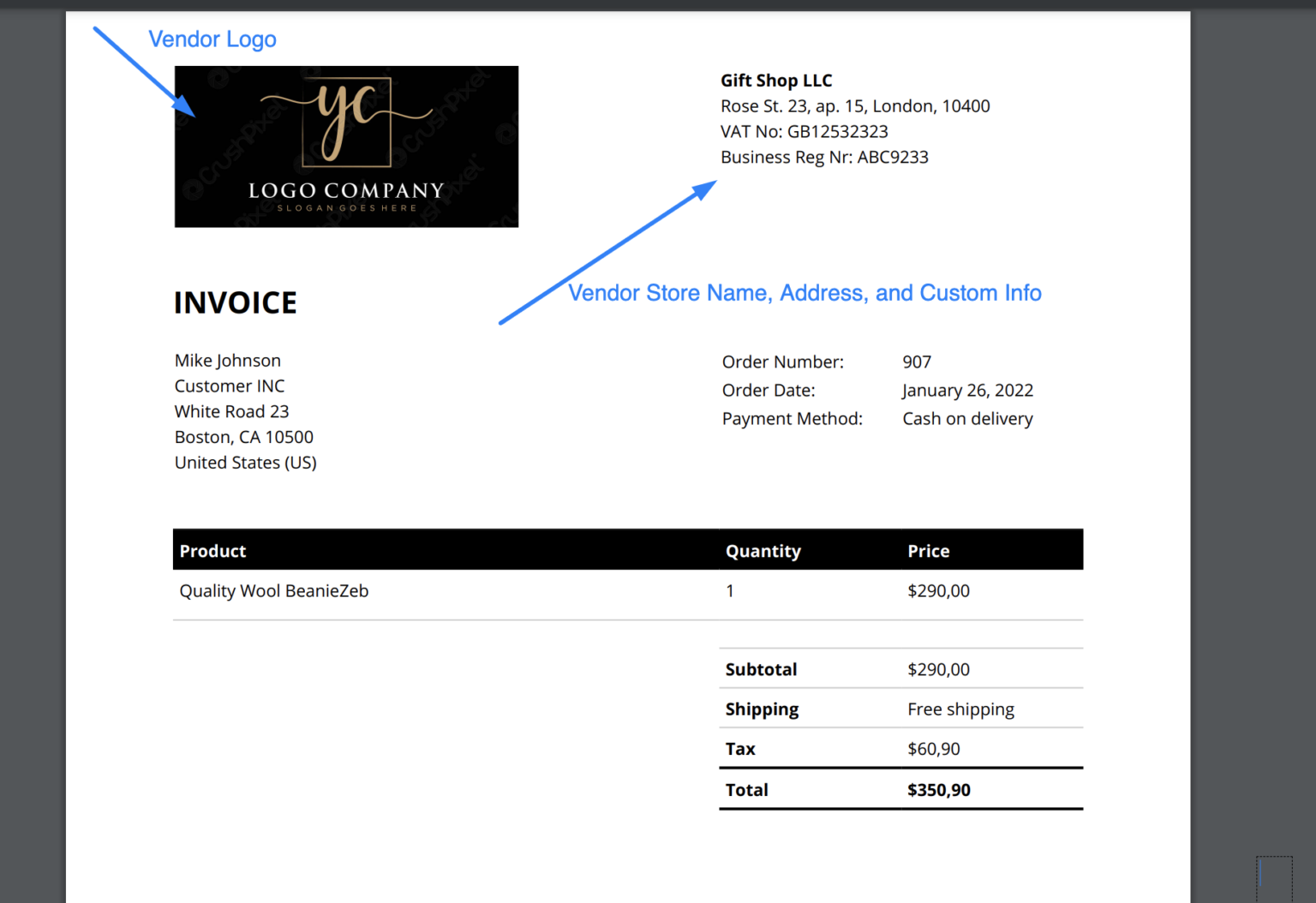Select the Quality Wool BeanieZeb product row

tap(273, 590)
